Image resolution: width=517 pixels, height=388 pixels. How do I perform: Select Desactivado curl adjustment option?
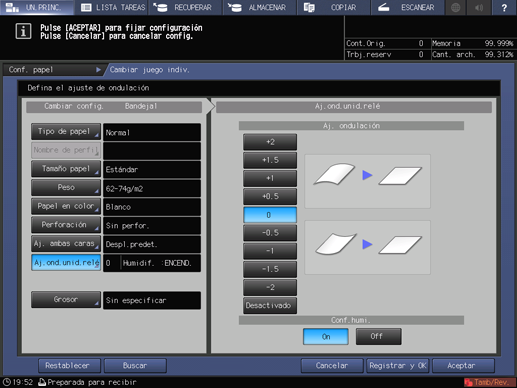tap(270, 306)
